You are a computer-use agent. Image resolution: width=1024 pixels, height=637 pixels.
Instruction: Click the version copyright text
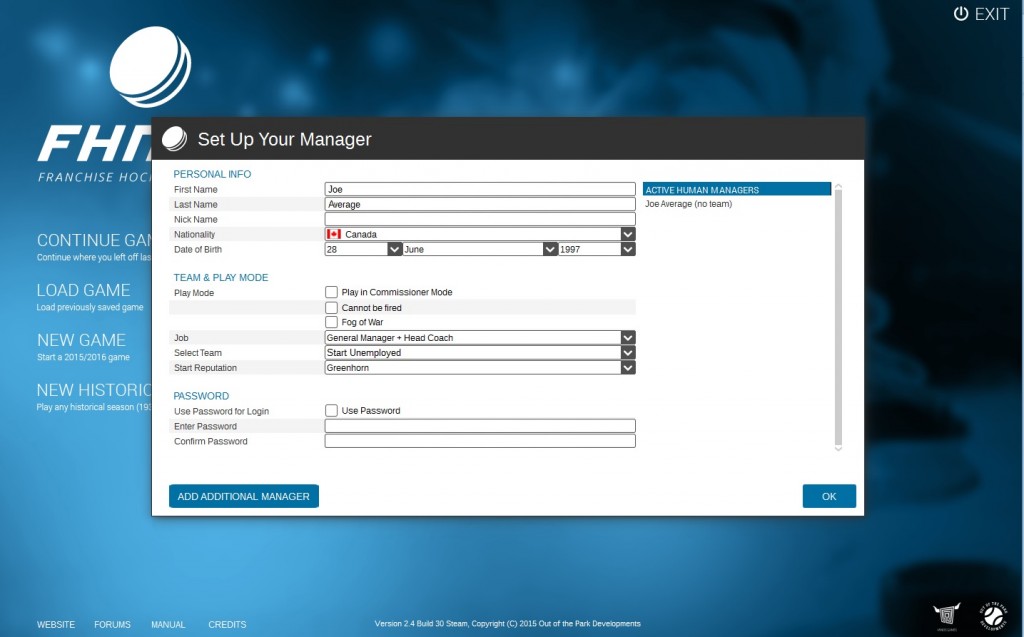pyautogui.click(x=507, y=623)
